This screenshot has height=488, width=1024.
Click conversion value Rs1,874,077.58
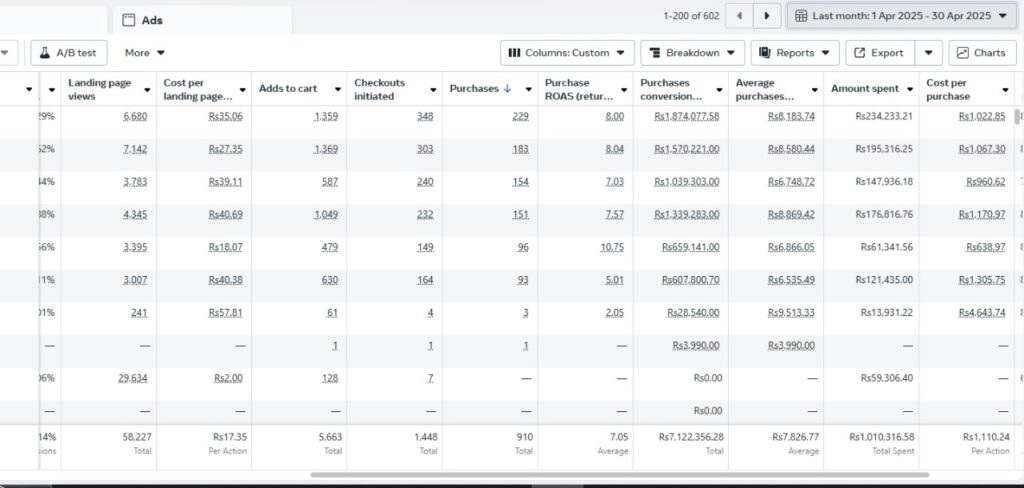click(x=686, y=116)
